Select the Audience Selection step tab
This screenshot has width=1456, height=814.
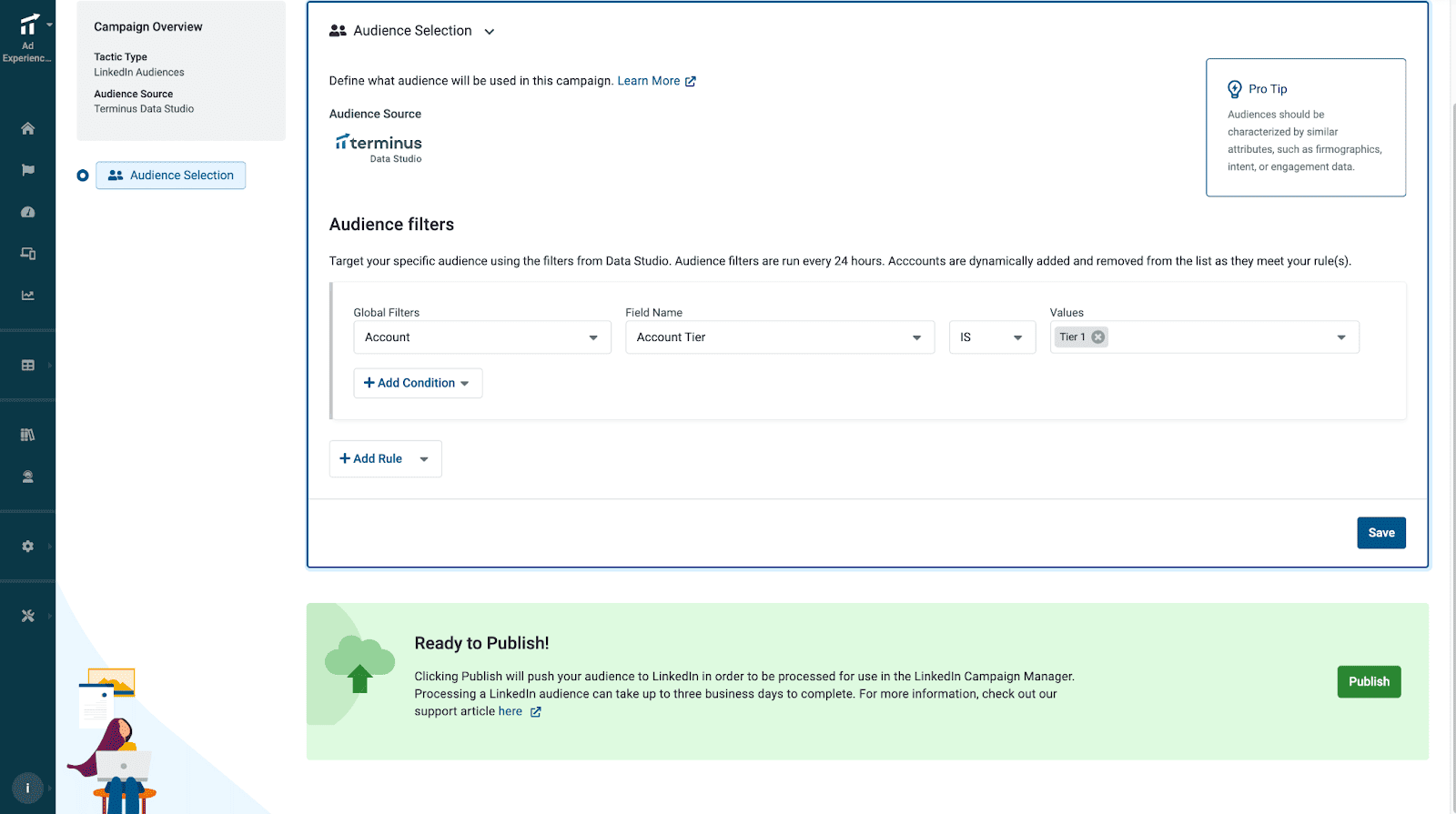click(x=171, y=176)
